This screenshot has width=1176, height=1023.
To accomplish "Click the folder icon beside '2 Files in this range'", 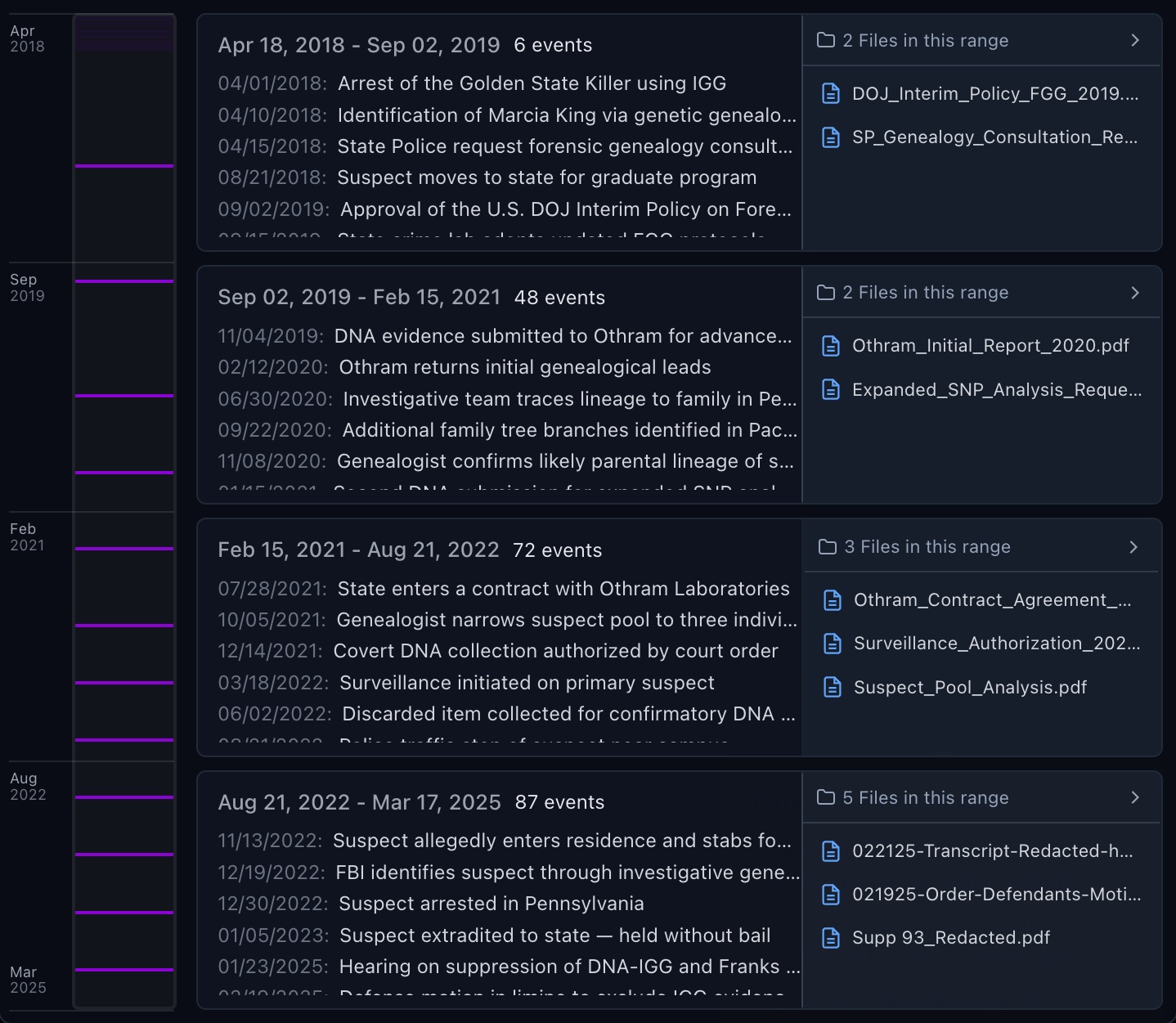I will click(x=826, y=40).
